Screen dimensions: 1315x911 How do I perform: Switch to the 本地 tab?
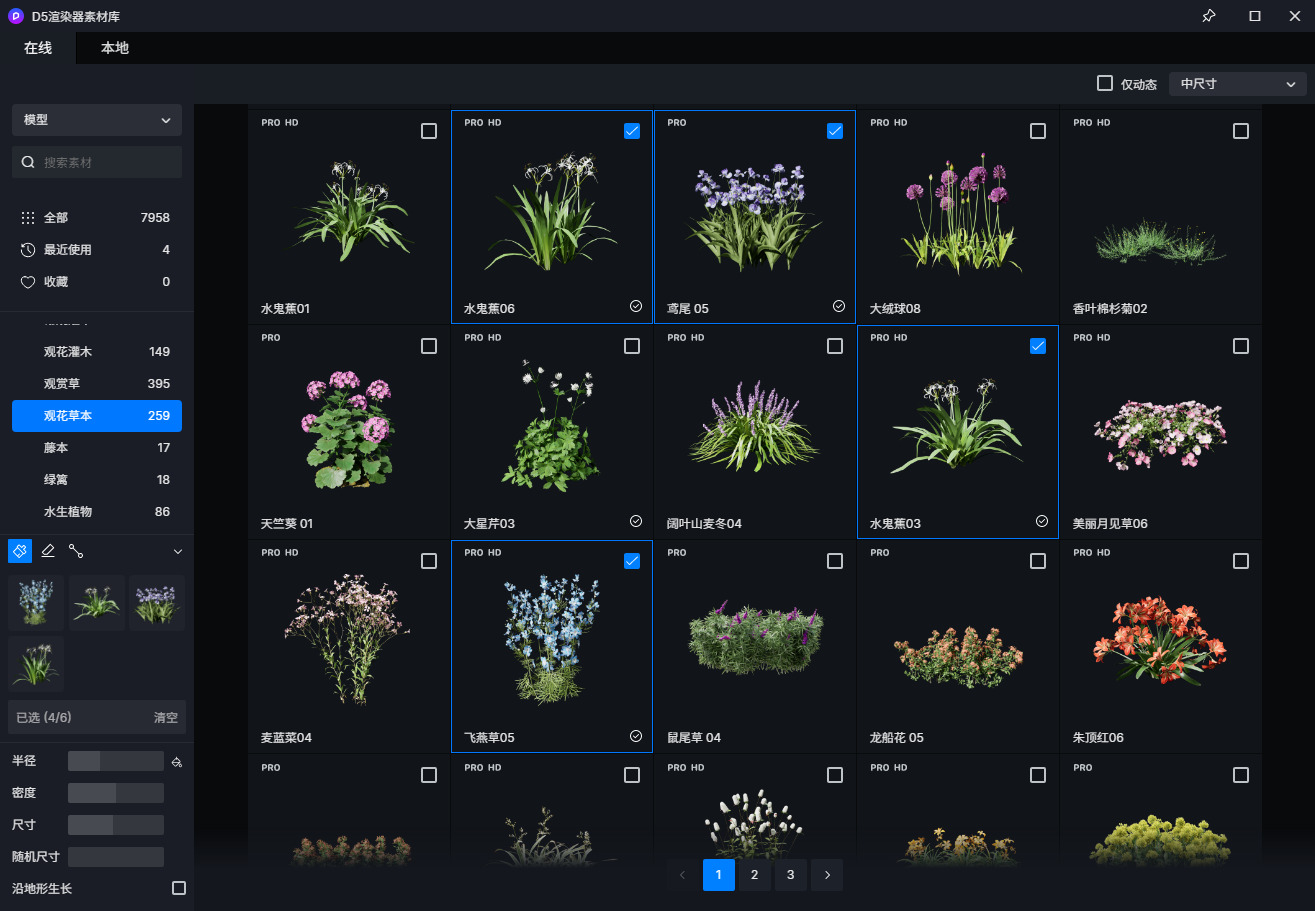tap(115, 48)
